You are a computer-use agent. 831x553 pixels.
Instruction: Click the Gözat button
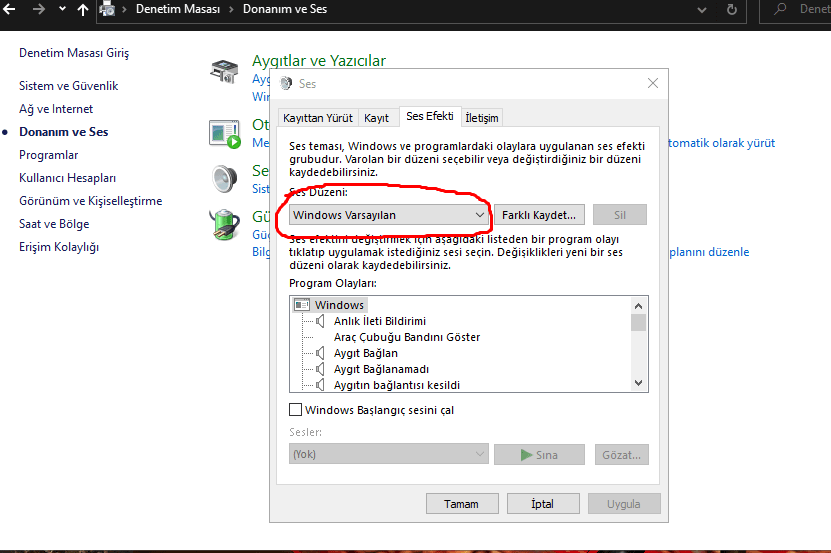pyautogui.click(x=621, y=454)
